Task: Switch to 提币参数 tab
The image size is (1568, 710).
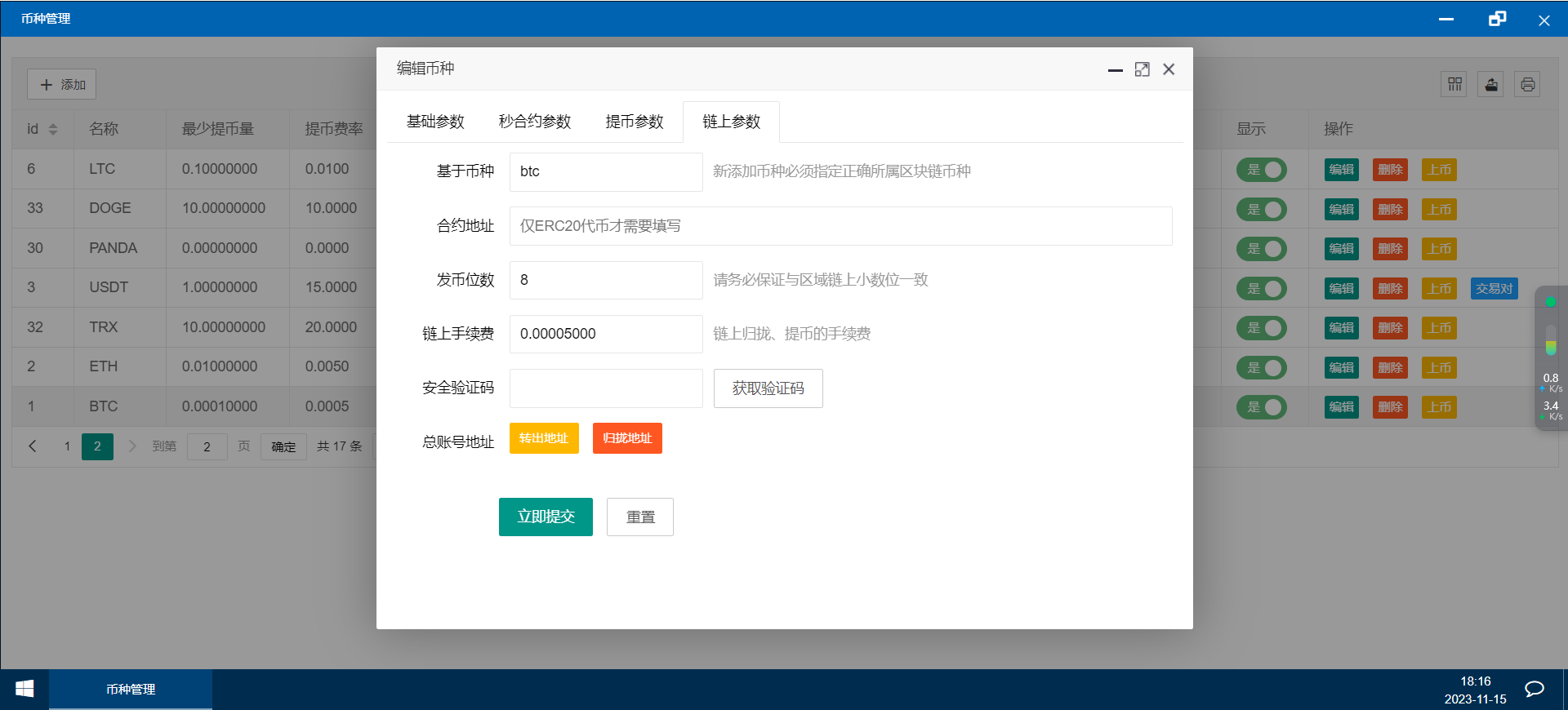Action: [x=635, y=122]
